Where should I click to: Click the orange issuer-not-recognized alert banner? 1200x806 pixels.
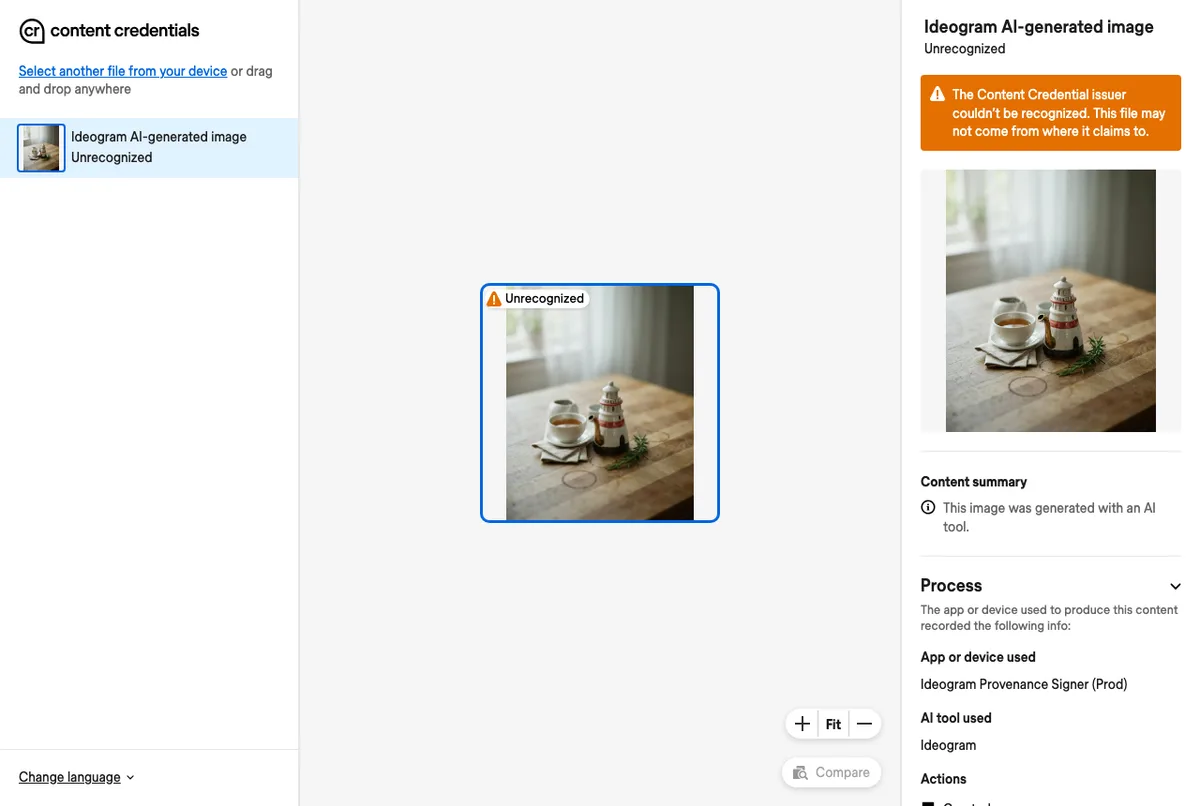coord(1051,113)
